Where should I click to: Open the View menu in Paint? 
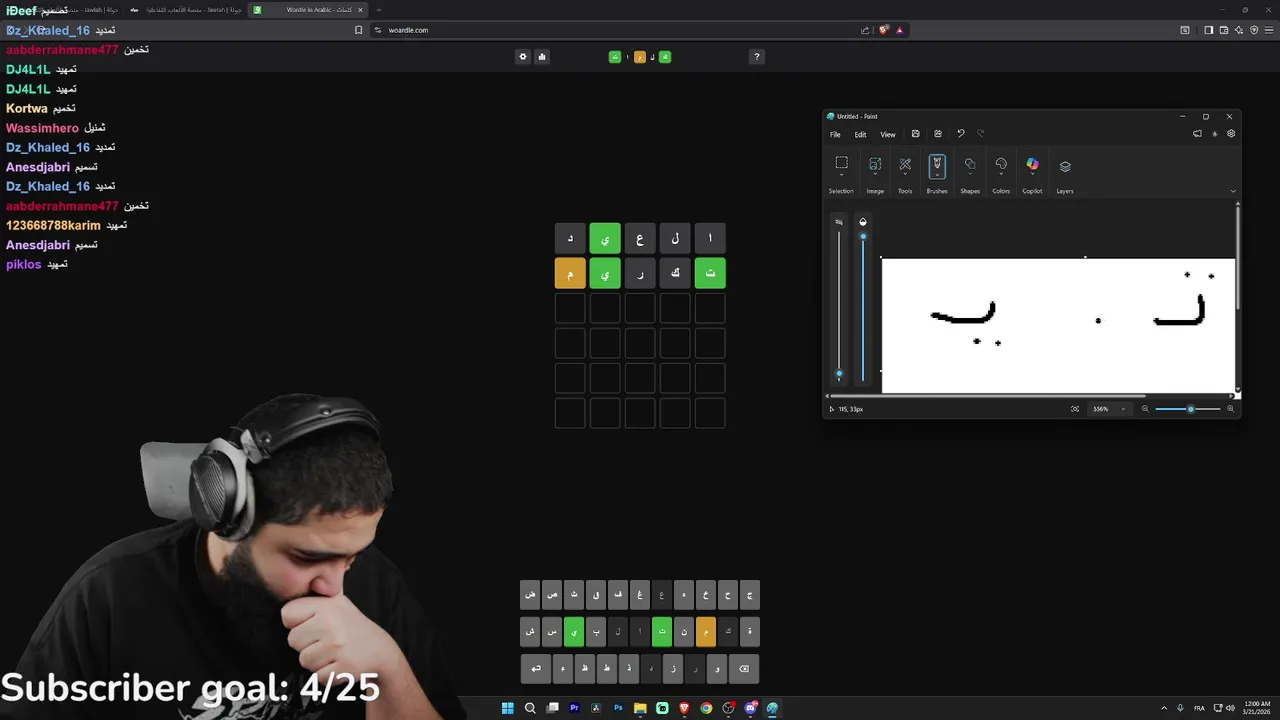point(887,134)
